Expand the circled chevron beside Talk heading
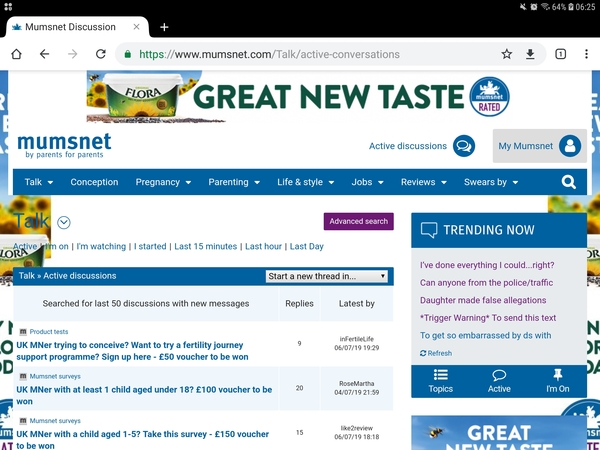This screenshot has width=600, height=450. click(x=64, y=222)
